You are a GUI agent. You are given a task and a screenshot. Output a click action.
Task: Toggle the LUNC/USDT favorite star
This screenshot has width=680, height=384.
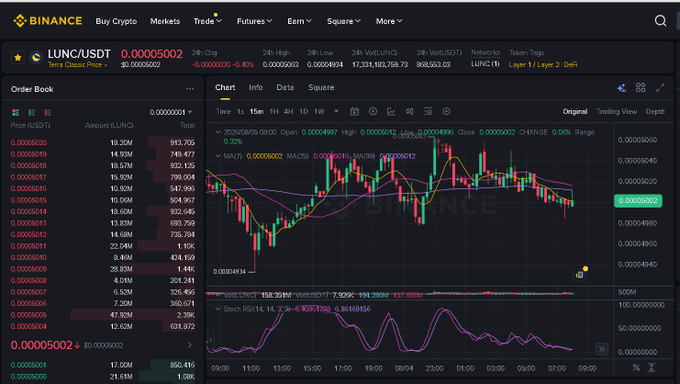pos(18,57)
